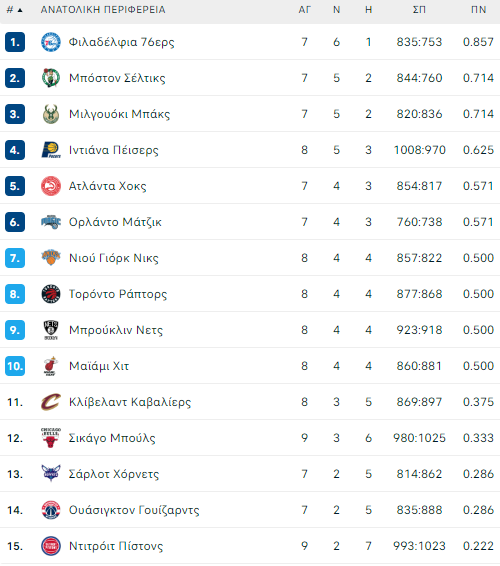Screen dimensions: 500x566
Task: Select the Indiana Pacers logo
Action: [x=51, y=150]
